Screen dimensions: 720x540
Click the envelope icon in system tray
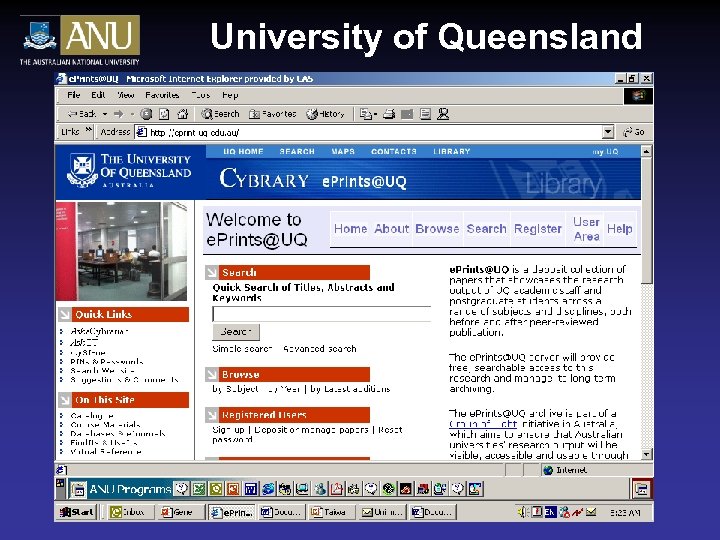tap(592, 512)
